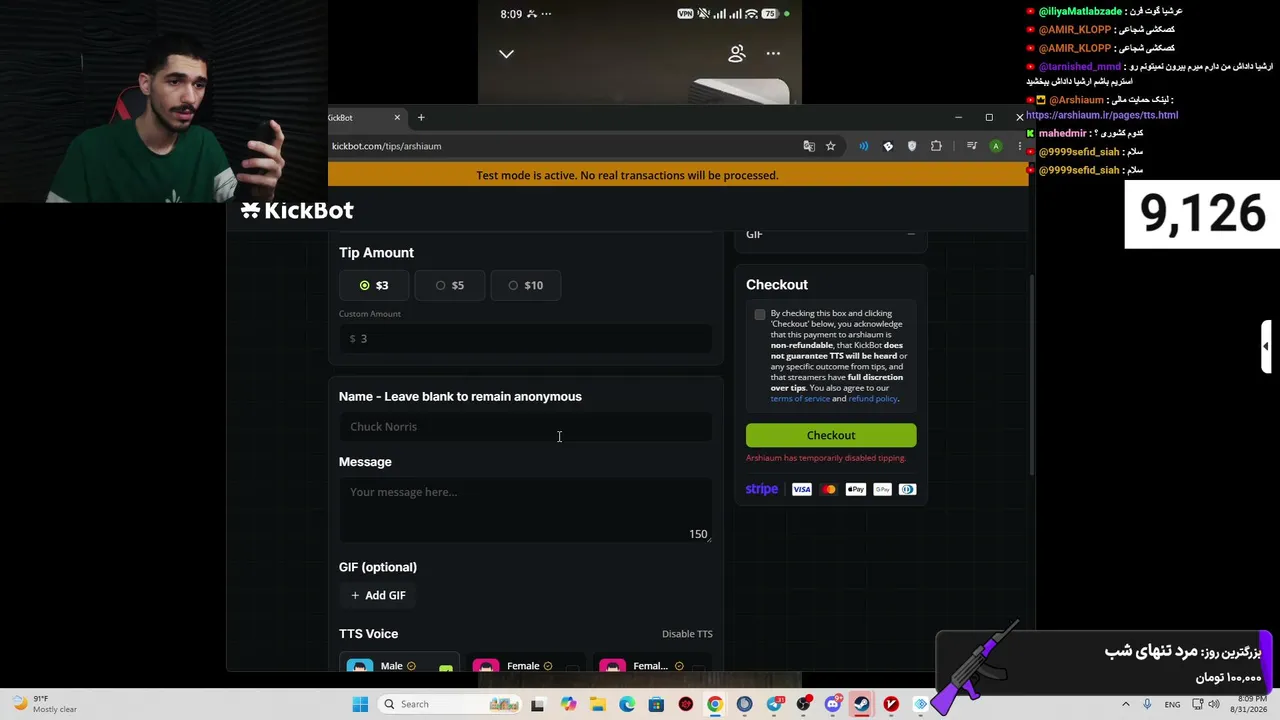
Task: Click the Stripe payment logo
Action: pyautogui.click(x=762, y=489)
